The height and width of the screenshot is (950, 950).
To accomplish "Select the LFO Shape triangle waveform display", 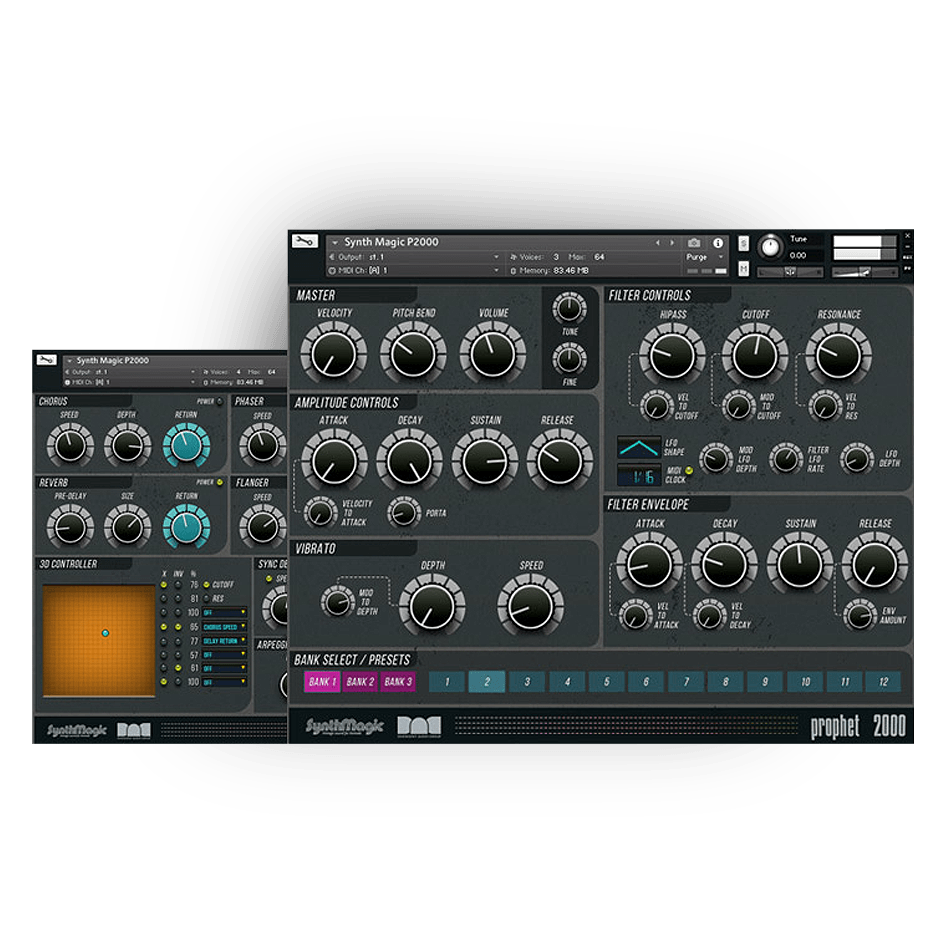I will tap(639, 448).
